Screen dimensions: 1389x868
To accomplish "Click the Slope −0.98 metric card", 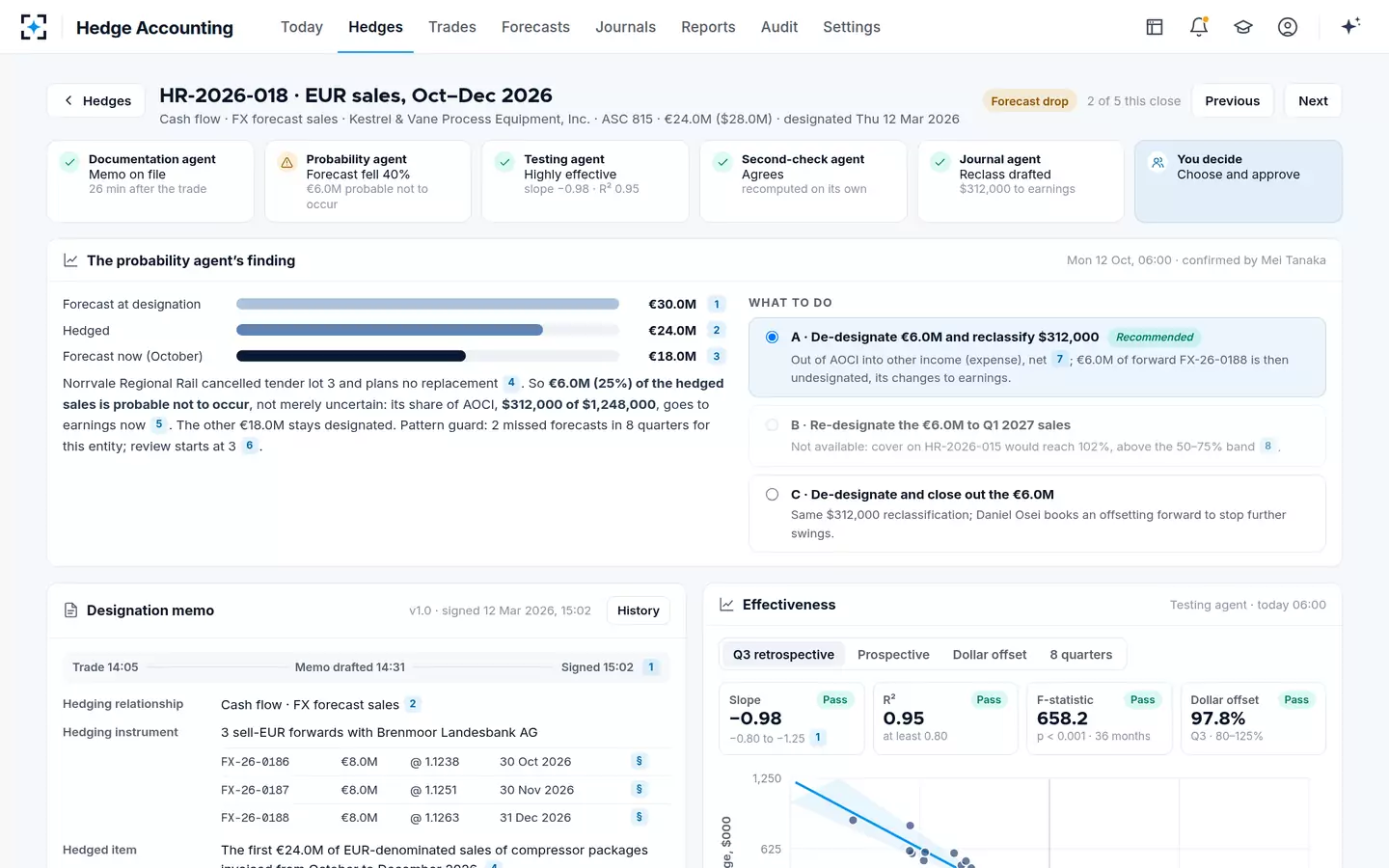I will pyautogui.click(x=791, y=719).
